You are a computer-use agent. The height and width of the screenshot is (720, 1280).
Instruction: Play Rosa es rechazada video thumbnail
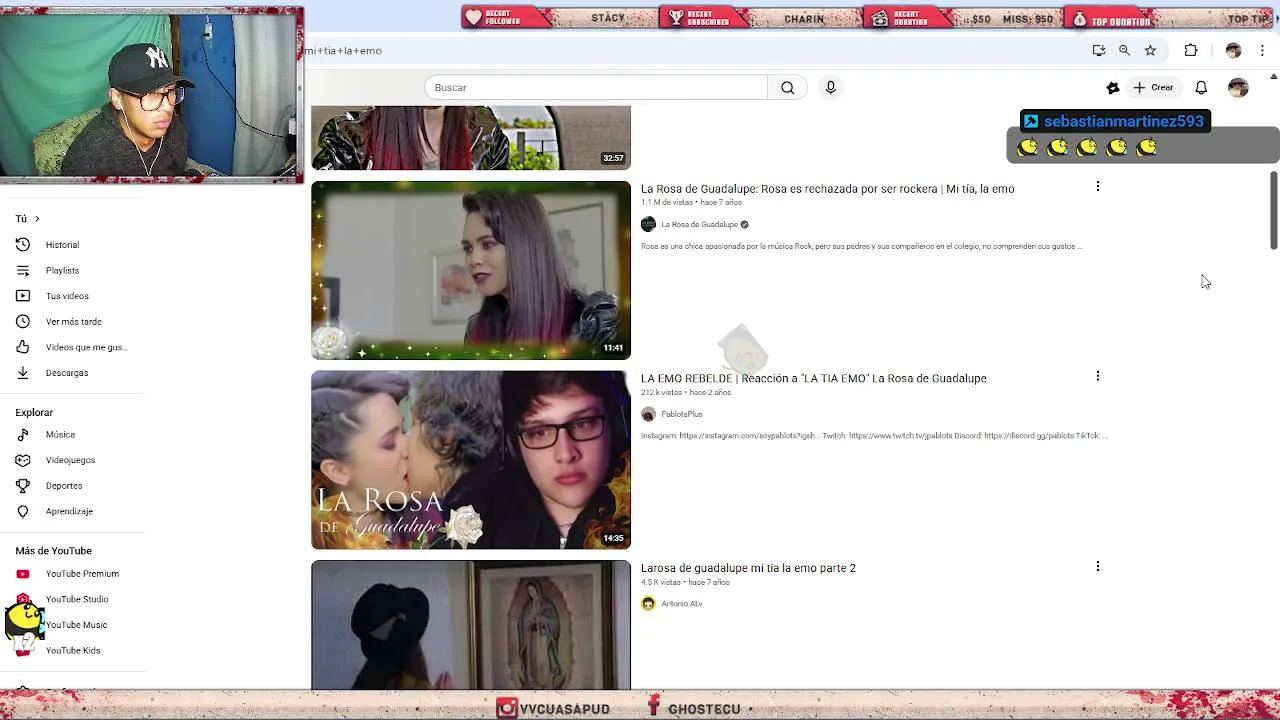471,270
